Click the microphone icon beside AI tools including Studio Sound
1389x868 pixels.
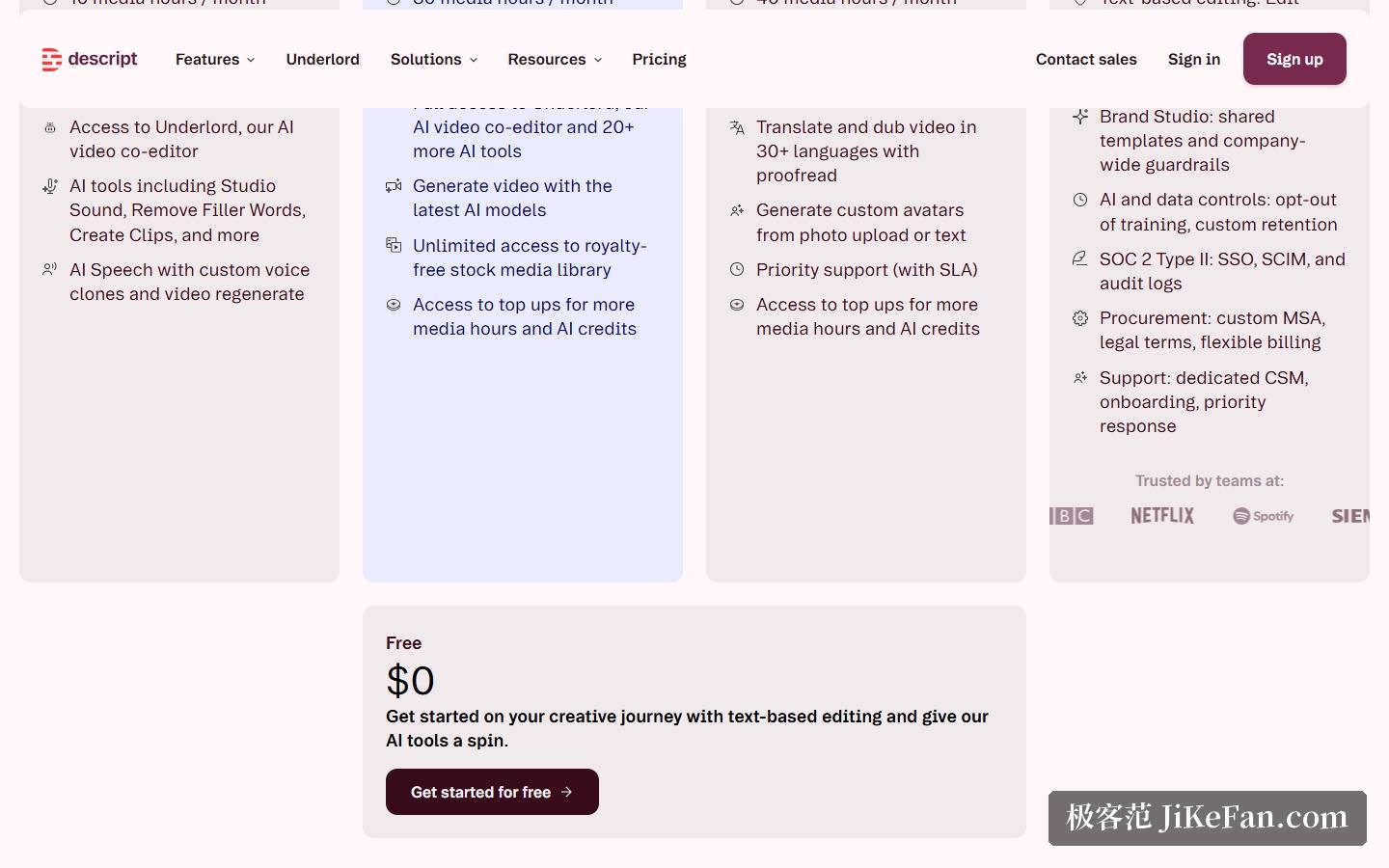coord(50,186)
